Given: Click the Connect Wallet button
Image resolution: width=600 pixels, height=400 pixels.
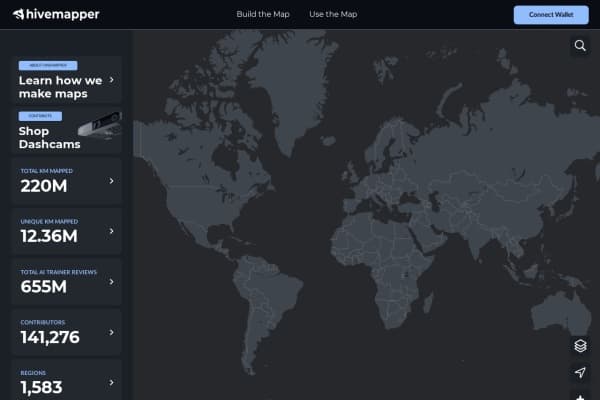Looking at the screenshot, I should pos(551,15).
